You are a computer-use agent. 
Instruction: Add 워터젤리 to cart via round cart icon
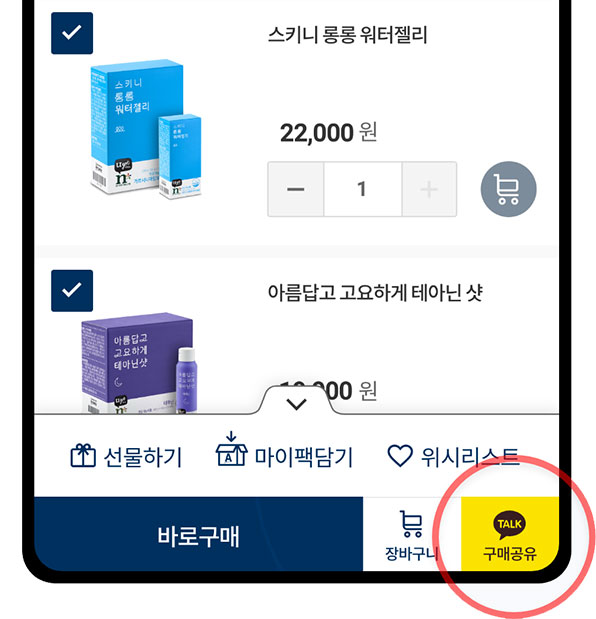point(508,189)
